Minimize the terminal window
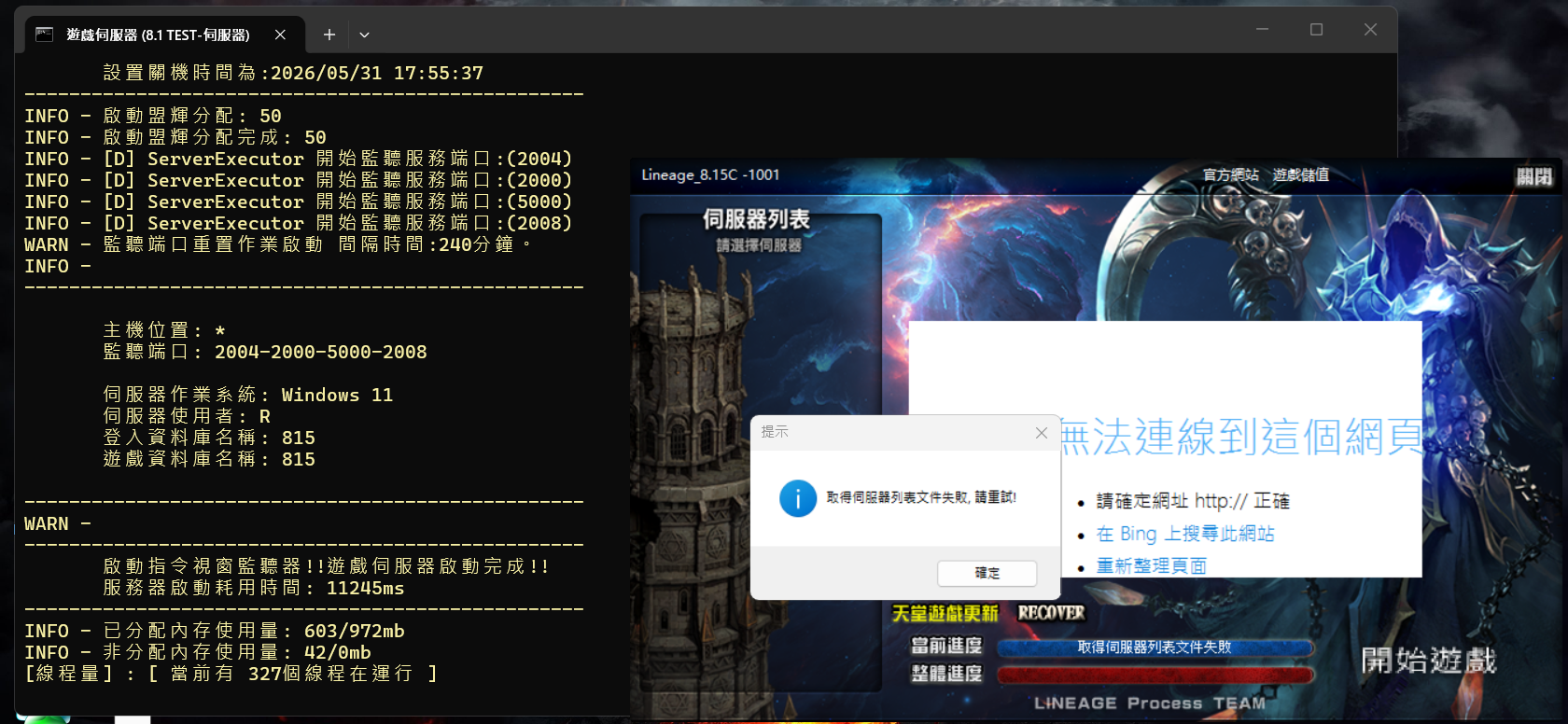1568x724 pixels. pos(1262,30)
